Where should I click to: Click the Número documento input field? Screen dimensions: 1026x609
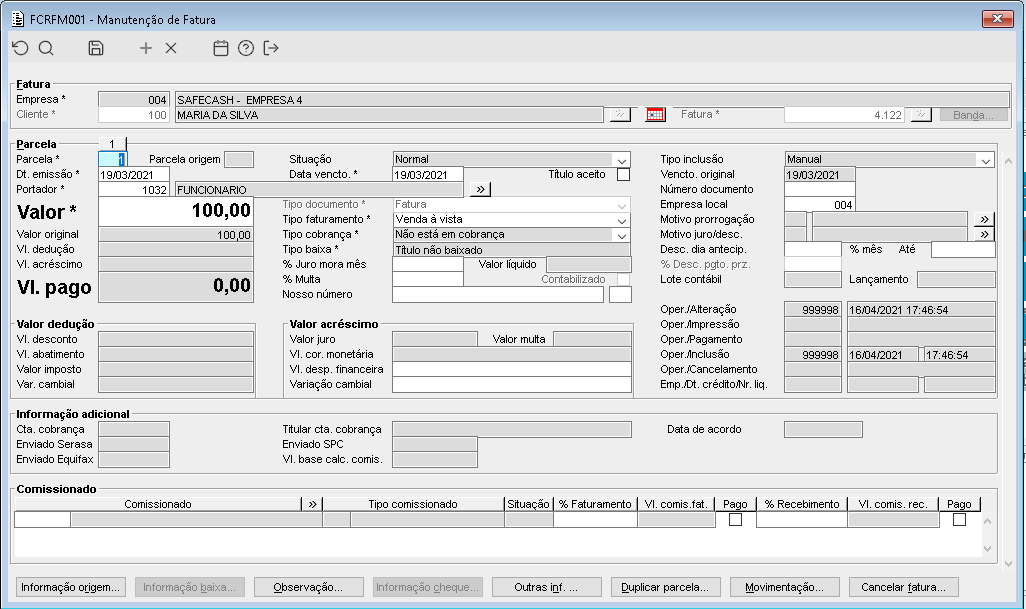click(x=819, y=190)
